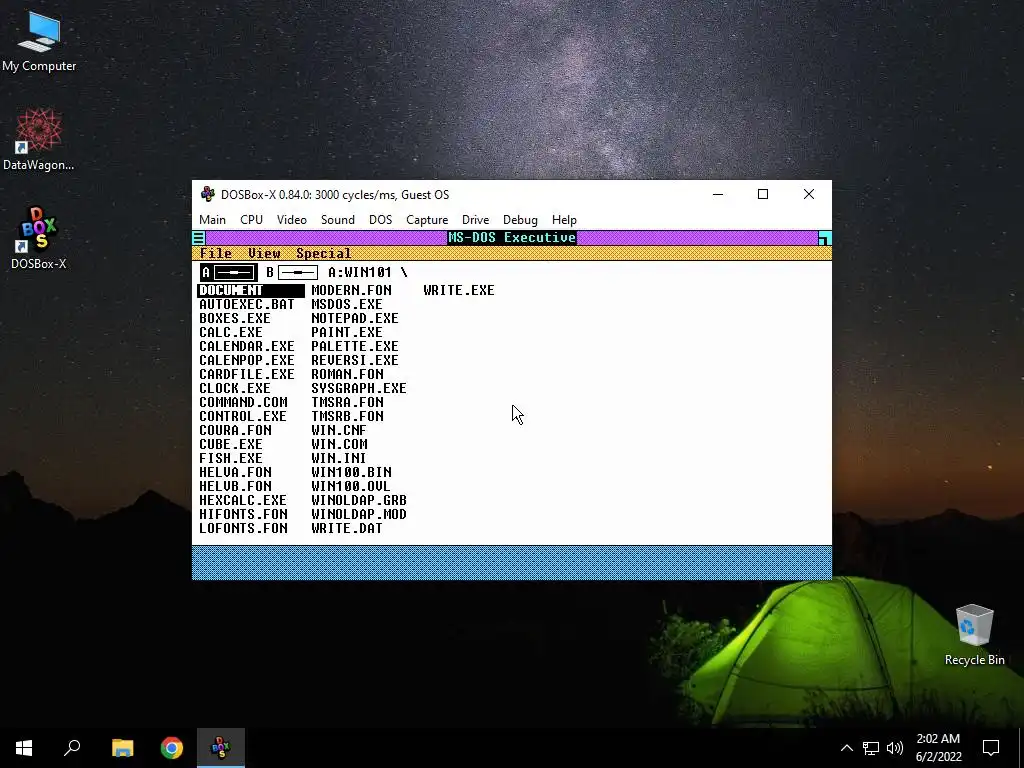Click the Windows Start button
Image resolution: width=1024 pixels, height=768 pixels.
click(24, 748)
